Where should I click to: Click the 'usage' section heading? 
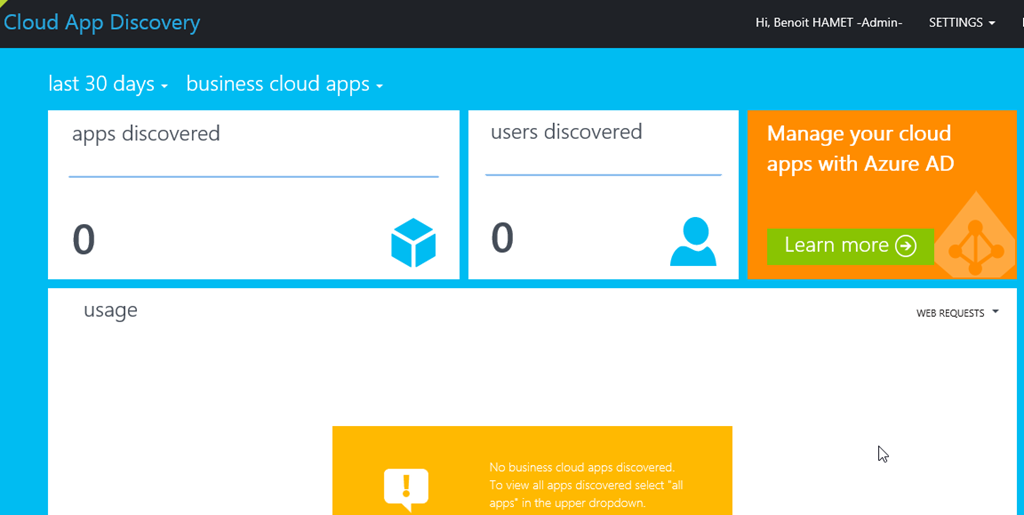[110, 310]
